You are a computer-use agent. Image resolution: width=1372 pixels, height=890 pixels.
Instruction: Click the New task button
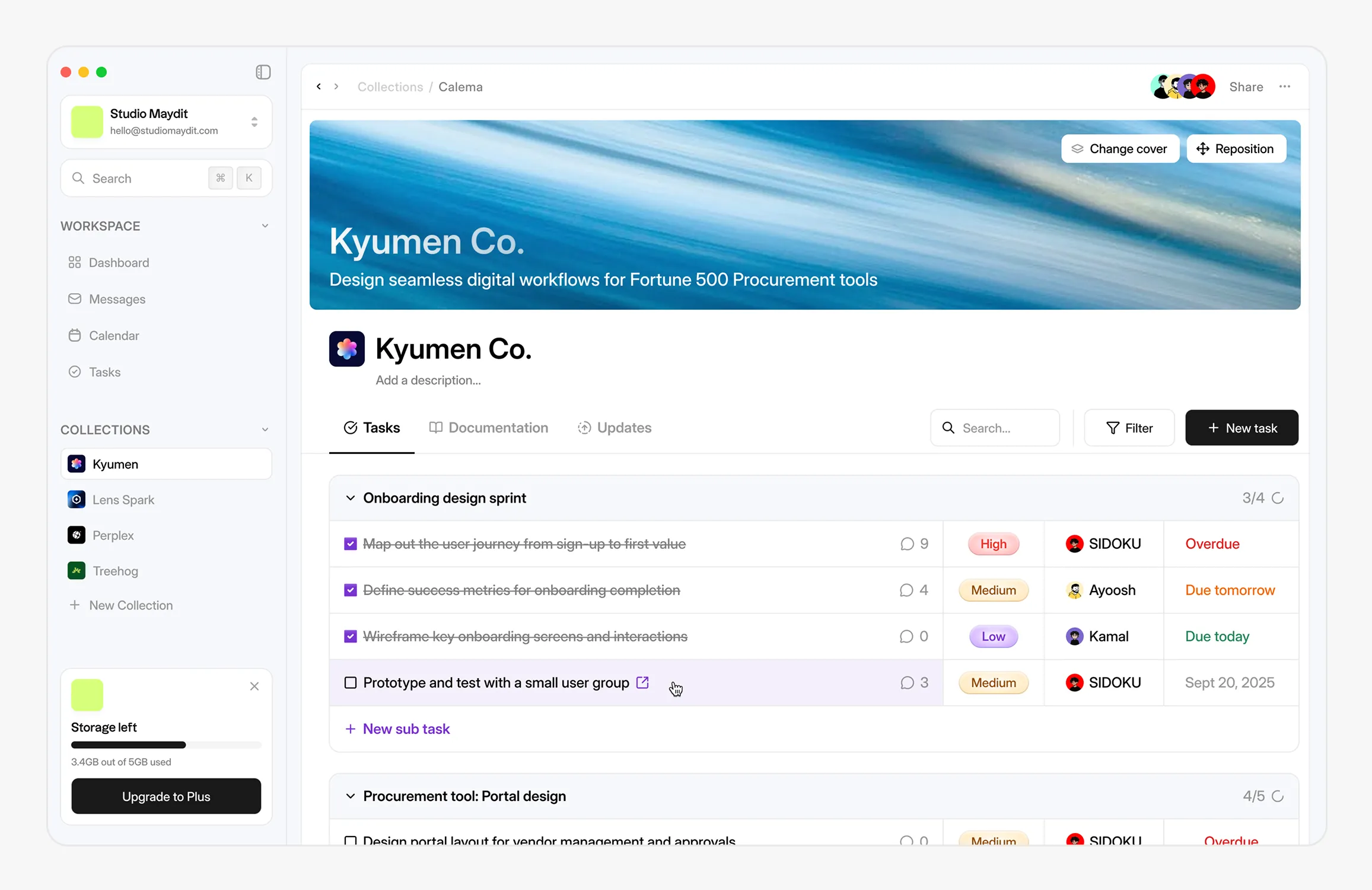tap(1242, 428)
